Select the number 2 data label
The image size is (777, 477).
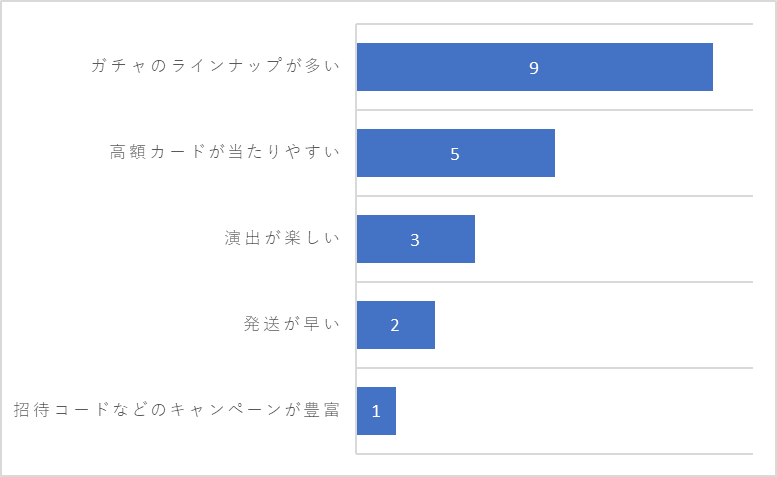pyautogui.click(x=395, y=325)
